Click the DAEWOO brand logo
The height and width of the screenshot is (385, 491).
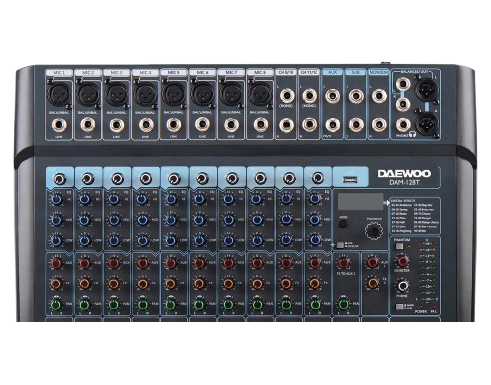[x=404, y=173]
